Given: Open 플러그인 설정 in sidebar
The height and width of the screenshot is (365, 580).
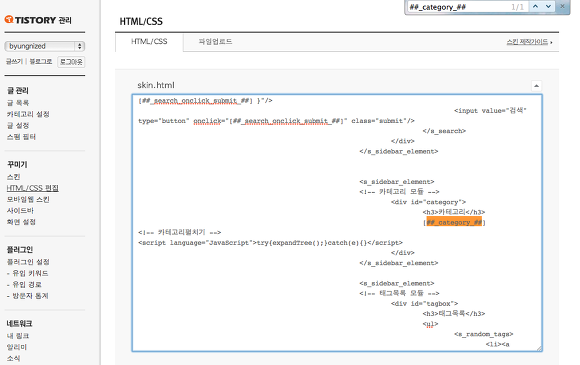Looking at the screenshot, I should coord(28,262).
